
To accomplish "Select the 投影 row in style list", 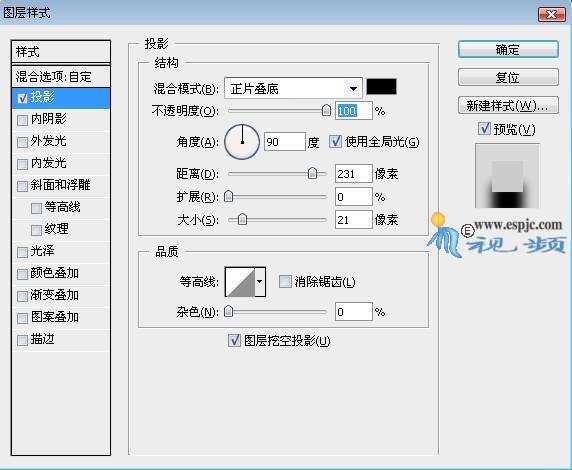I will coord(61,98).
